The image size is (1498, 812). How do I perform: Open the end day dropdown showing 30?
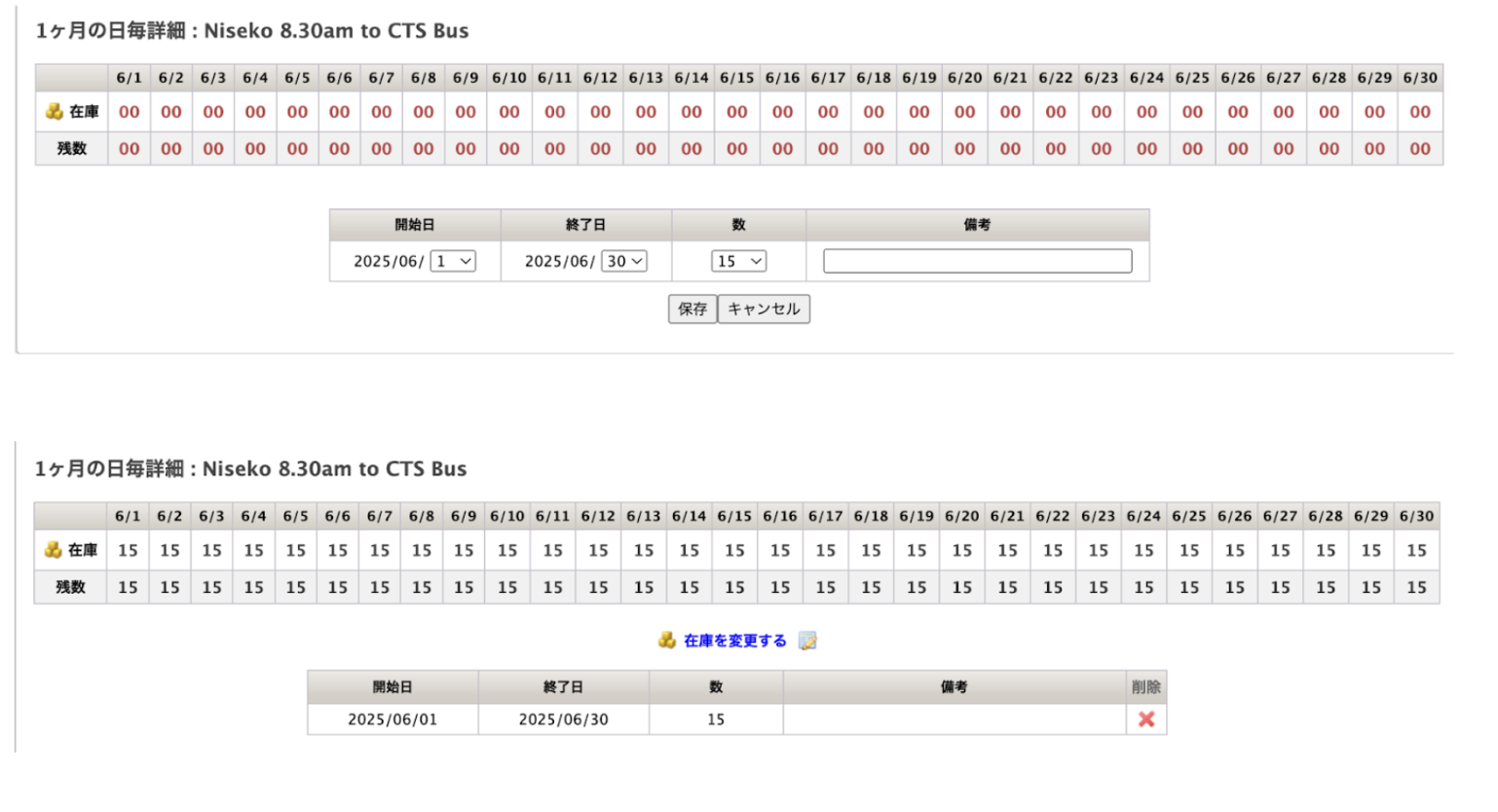pos(624,261)
